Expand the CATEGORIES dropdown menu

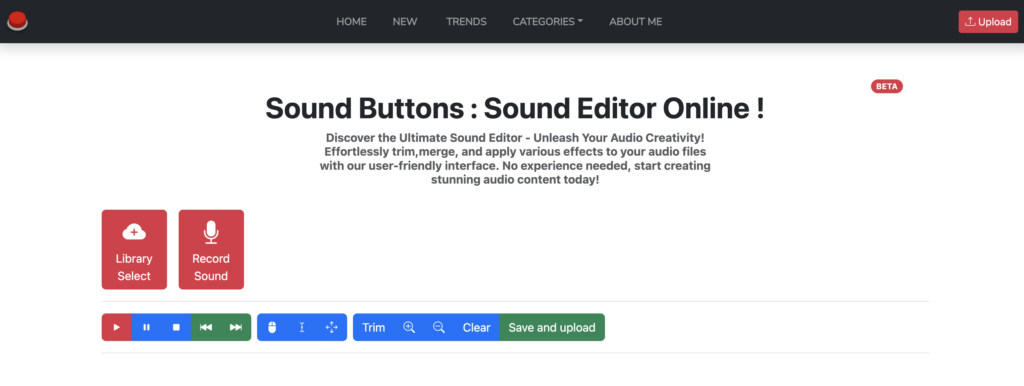point(548,22)
